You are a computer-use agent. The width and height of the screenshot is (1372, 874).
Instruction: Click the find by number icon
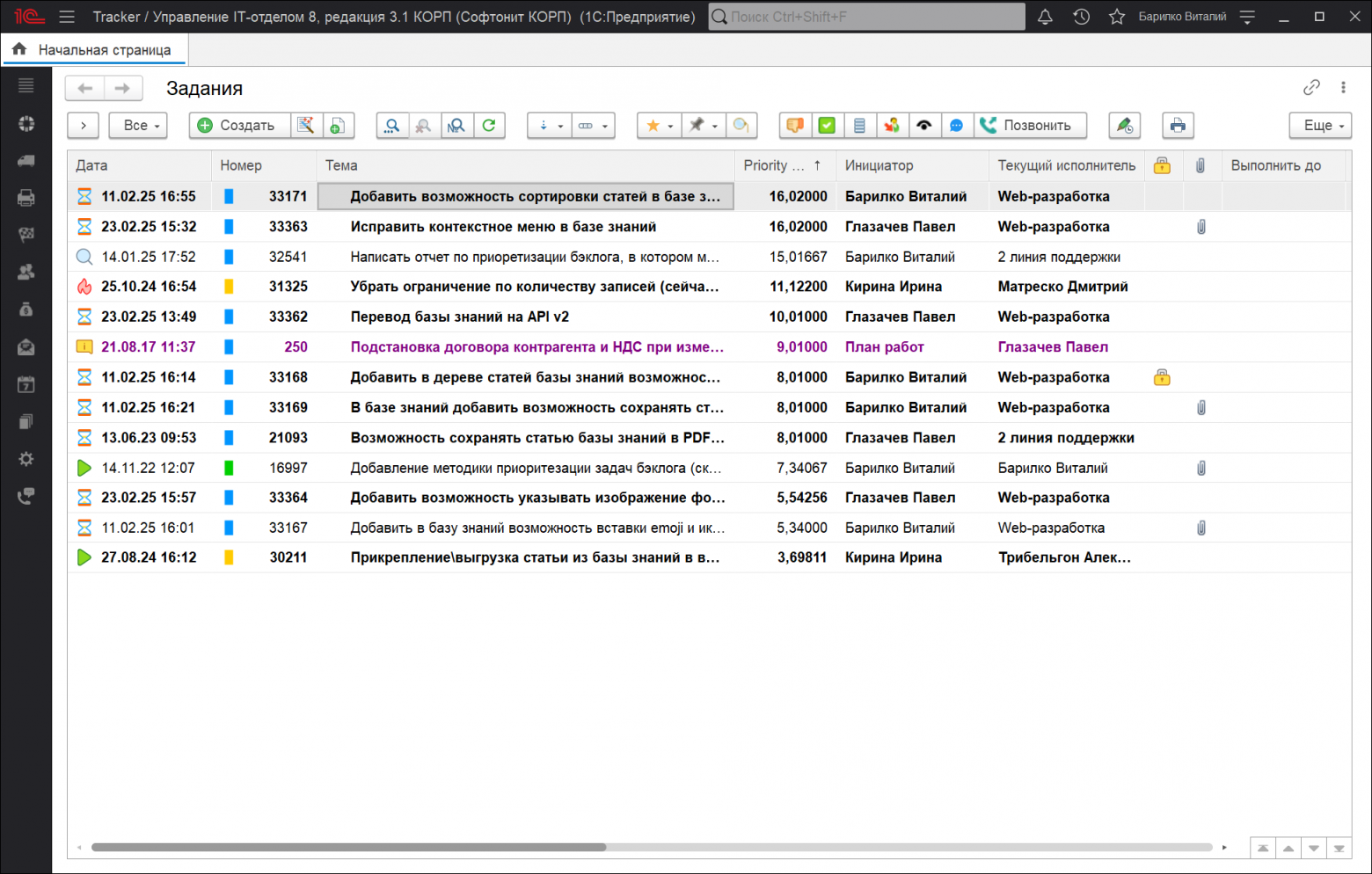point(456,126)
